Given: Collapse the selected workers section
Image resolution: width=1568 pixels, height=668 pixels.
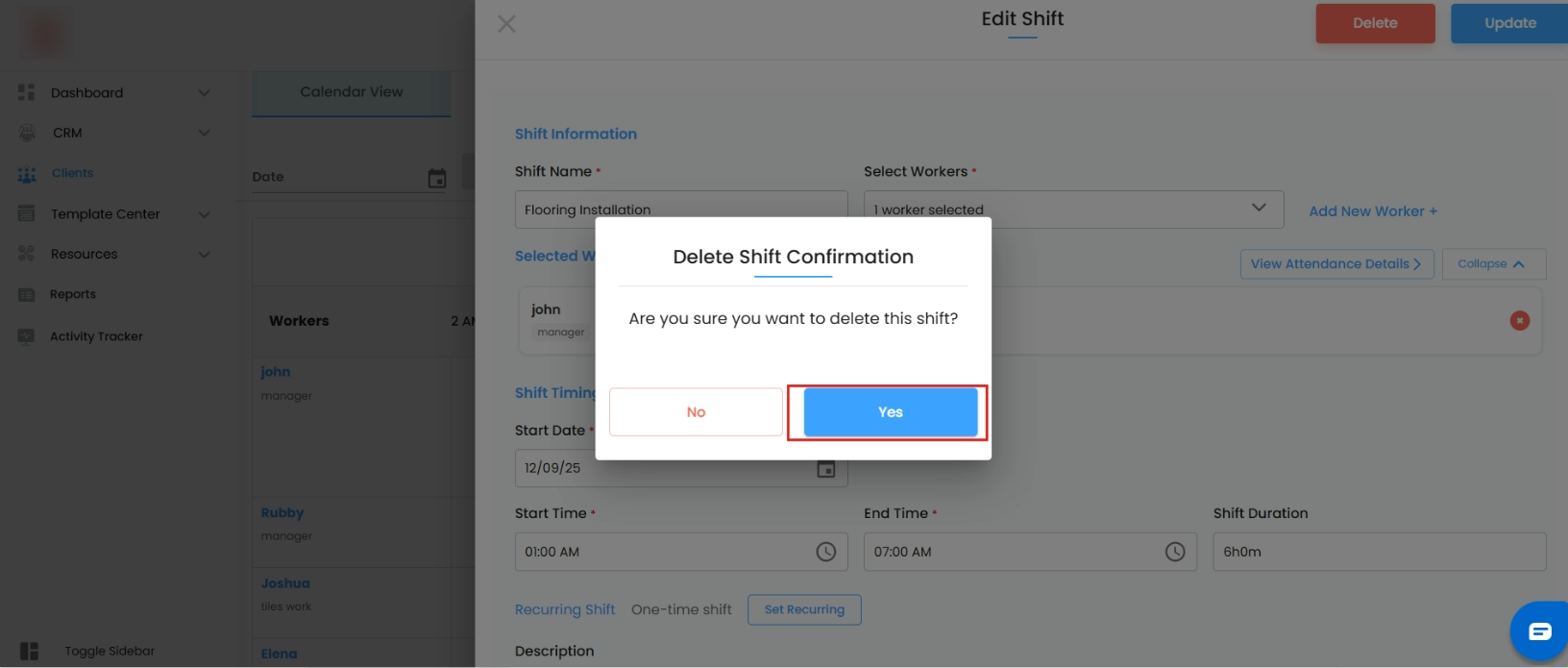Looking at the screenshot, I should tap(1492, 264).
